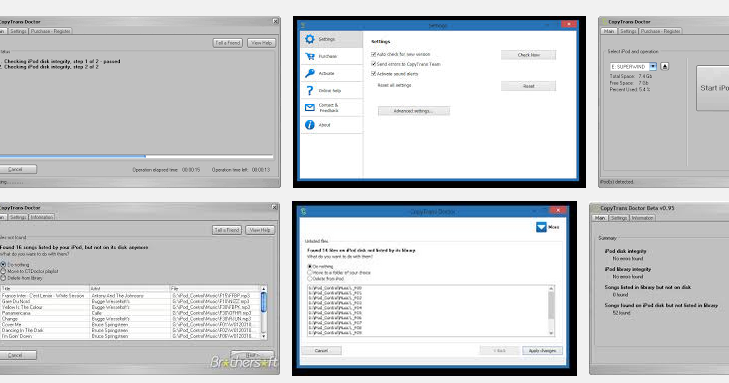Select the song row 'Panamericana'
The width and height of the screenshot is (729, 383).
pyautogui.click(x=130, y=313)
